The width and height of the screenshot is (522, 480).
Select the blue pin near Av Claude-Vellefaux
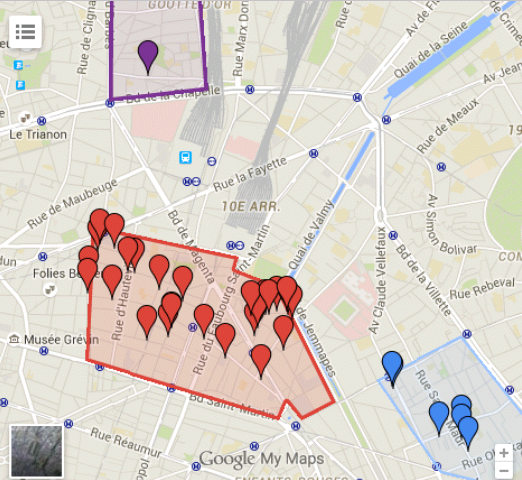pos(392,369)
